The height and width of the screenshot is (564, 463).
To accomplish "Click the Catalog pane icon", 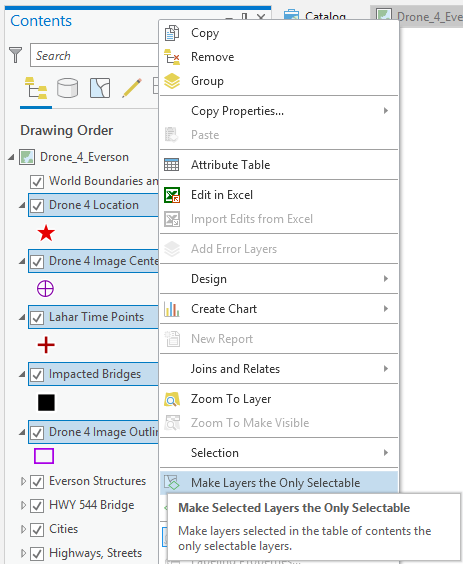I will click(x=291, y=15).
